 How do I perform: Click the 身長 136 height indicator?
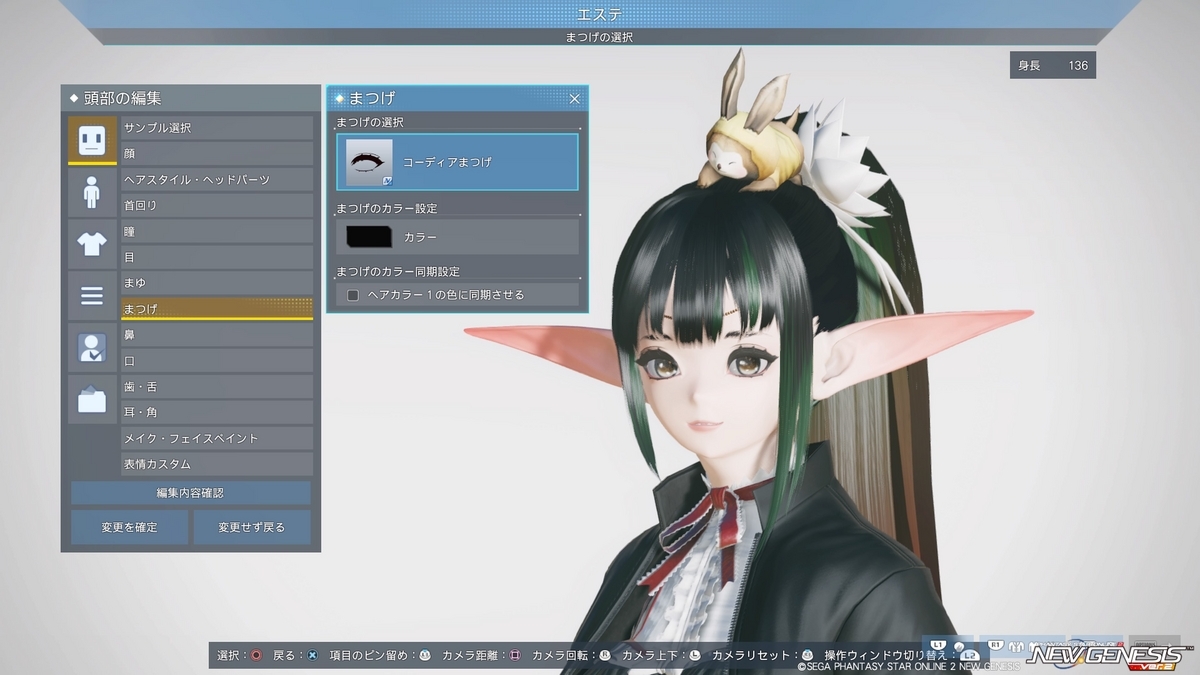tap(1053, 65)
